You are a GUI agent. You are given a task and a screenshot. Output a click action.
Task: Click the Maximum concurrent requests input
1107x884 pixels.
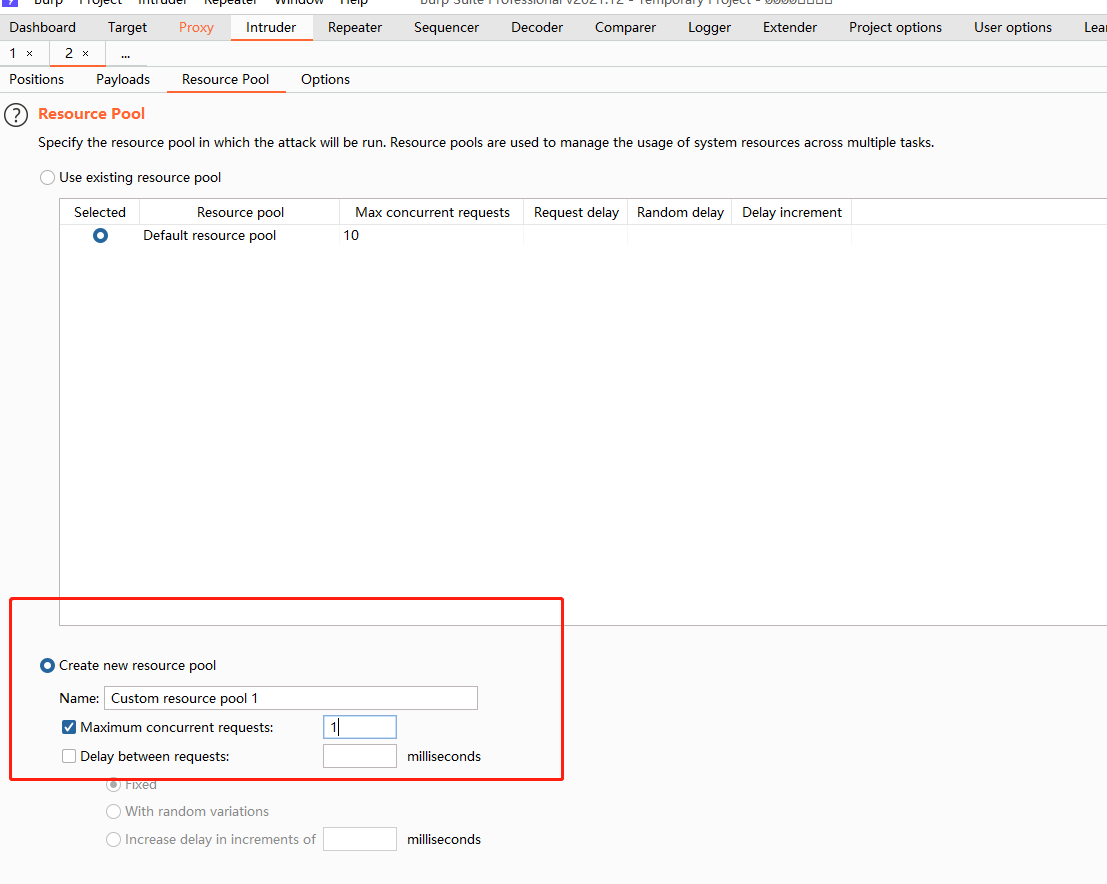pos(360,727)
